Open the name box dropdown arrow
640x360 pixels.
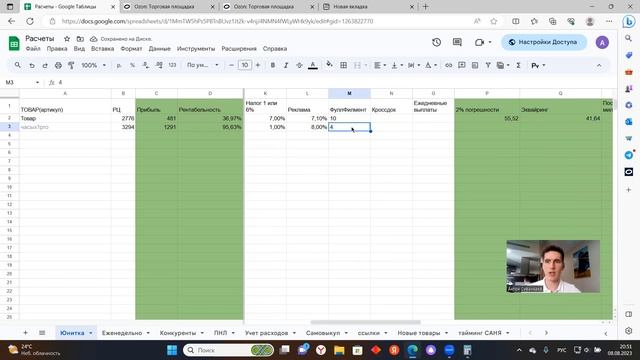tap(37, 82)
